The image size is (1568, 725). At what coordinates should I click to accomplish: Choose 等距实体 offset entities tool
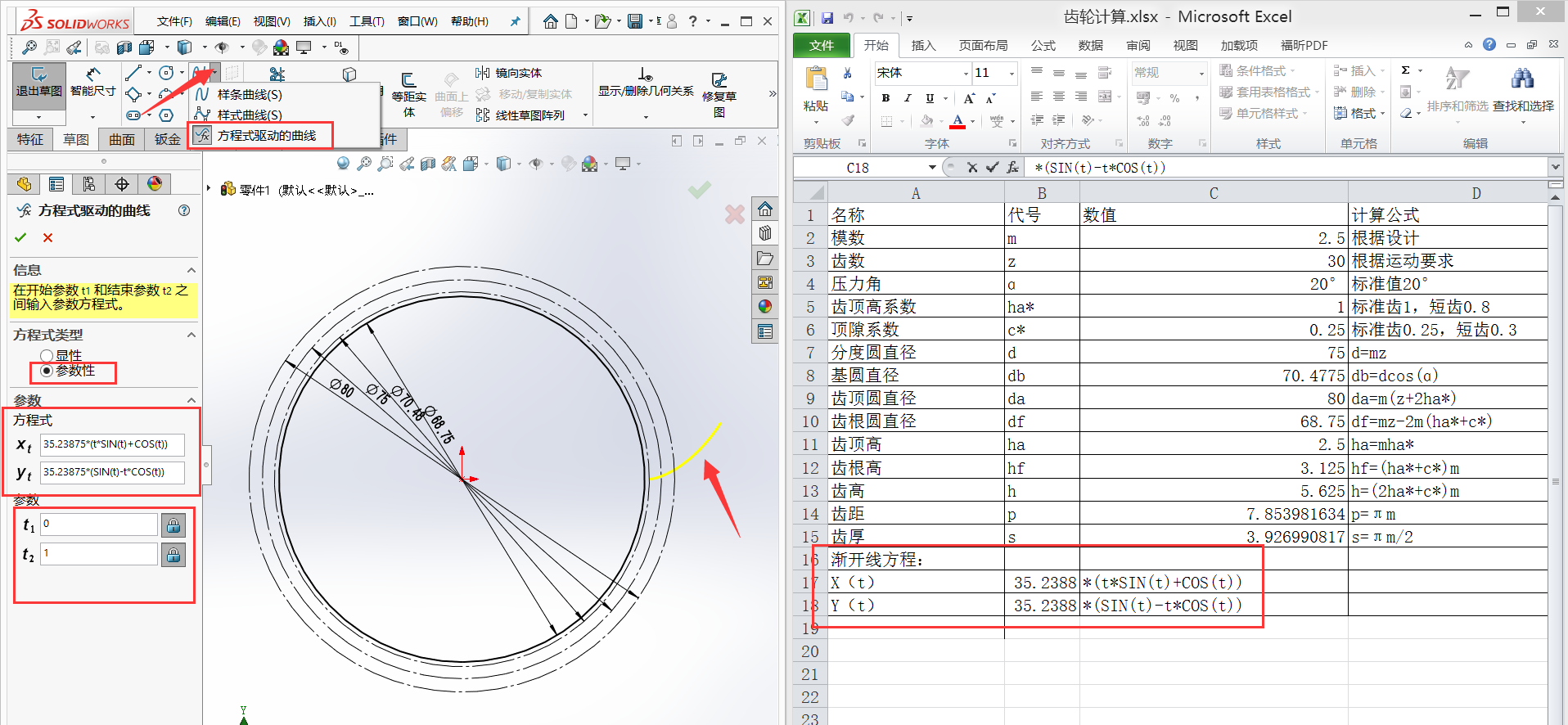(409, 95)
